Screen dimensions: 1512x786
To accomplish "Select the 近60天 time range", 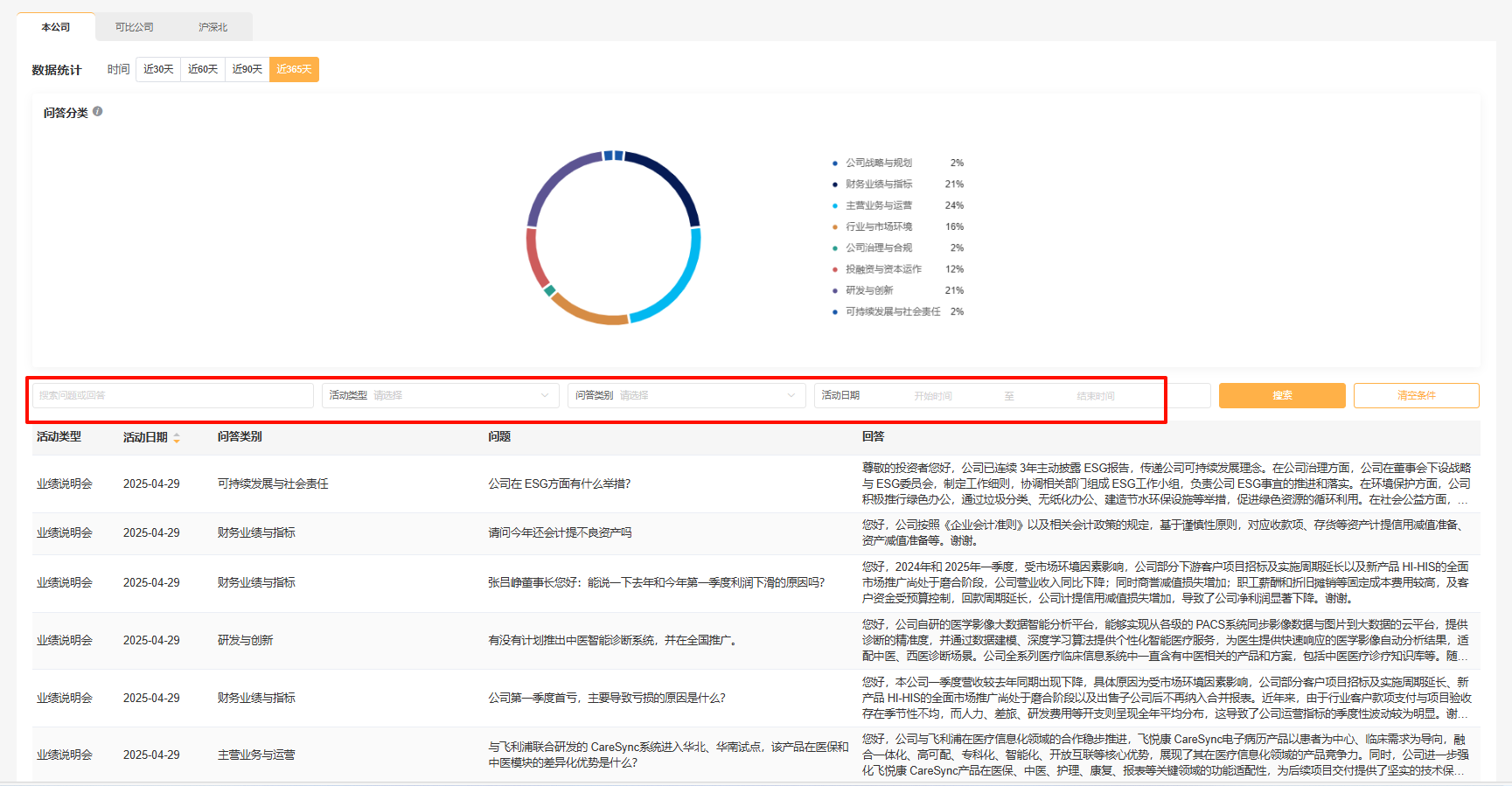I will 203,69.
